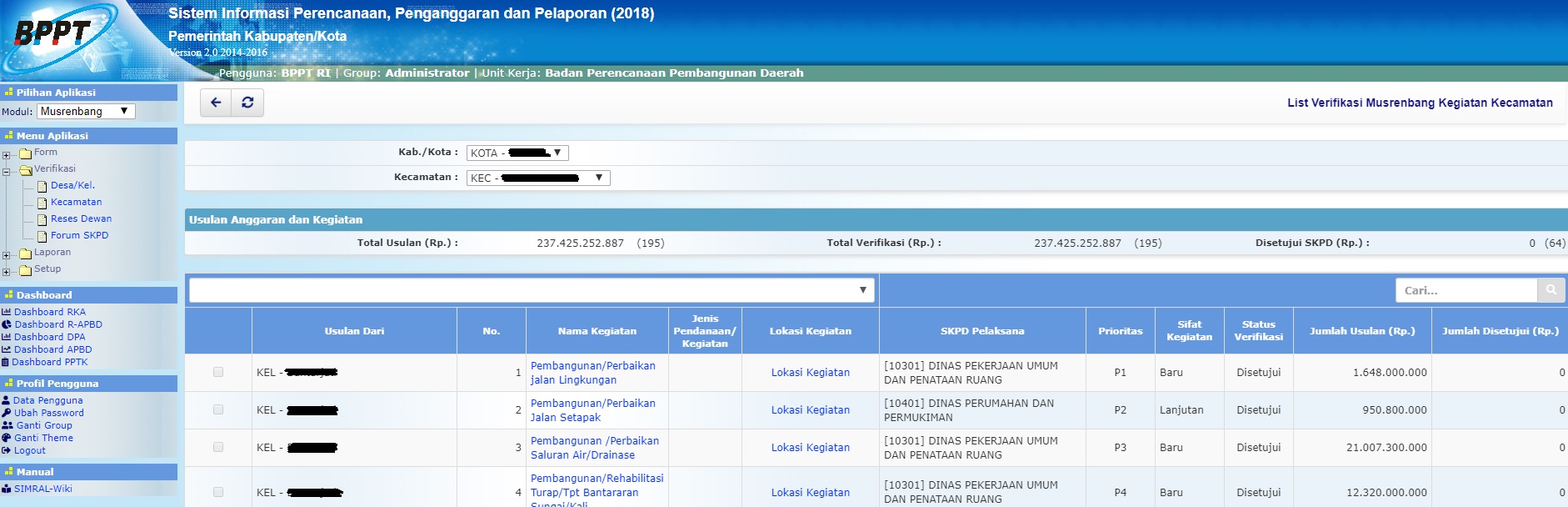Open Lokasi Kegiatan link in row 2
1568x507 pixels.
tap(811, 410)
